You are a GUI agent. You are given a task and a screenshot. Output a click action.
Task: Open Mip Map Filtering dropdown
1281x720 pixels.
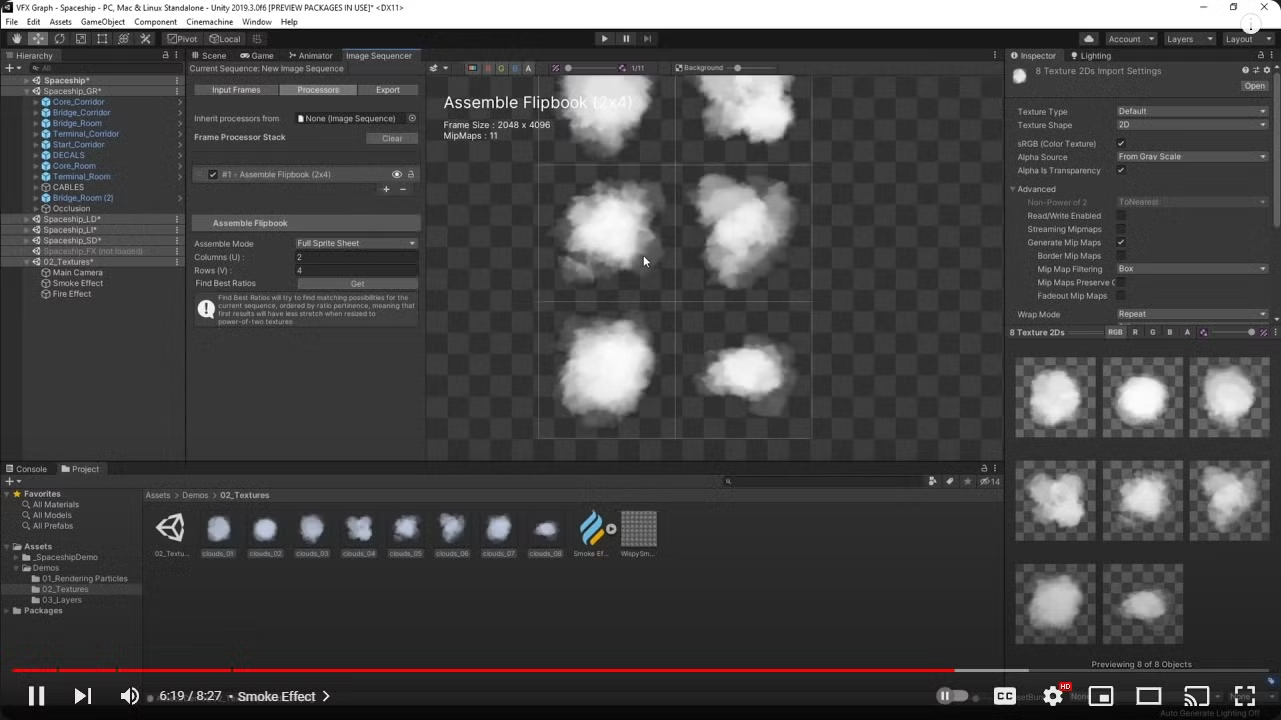click(1192, 269)
